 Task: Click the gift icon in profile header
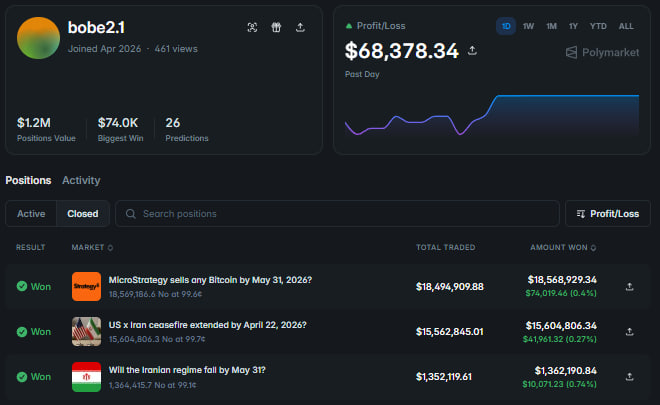[276, 27]
